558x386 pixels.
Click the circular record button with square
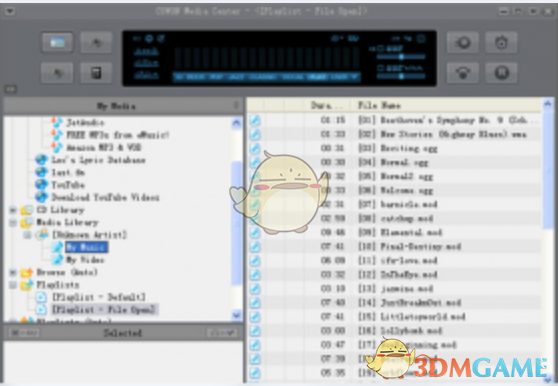tap(501, 73)
